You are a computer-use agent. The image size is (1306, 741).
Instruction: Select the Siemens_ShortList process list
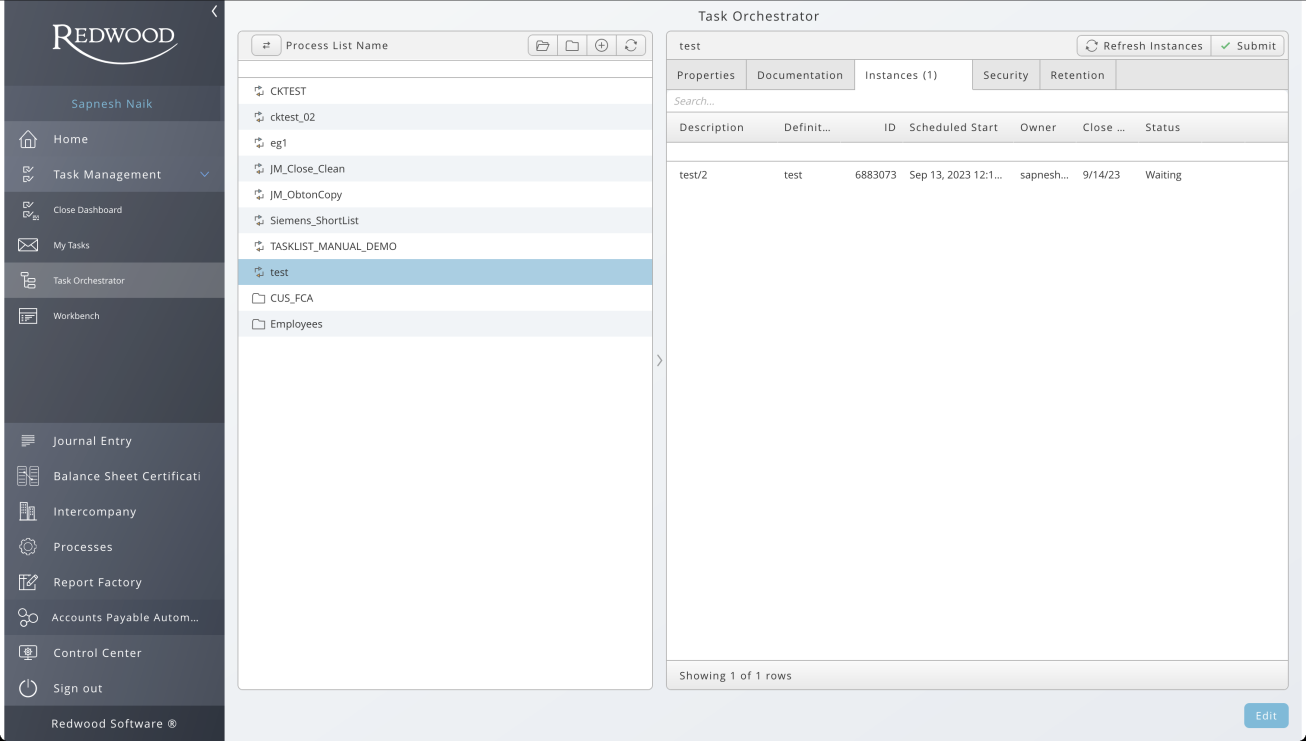pyautogui.click(x=445, y=221)
